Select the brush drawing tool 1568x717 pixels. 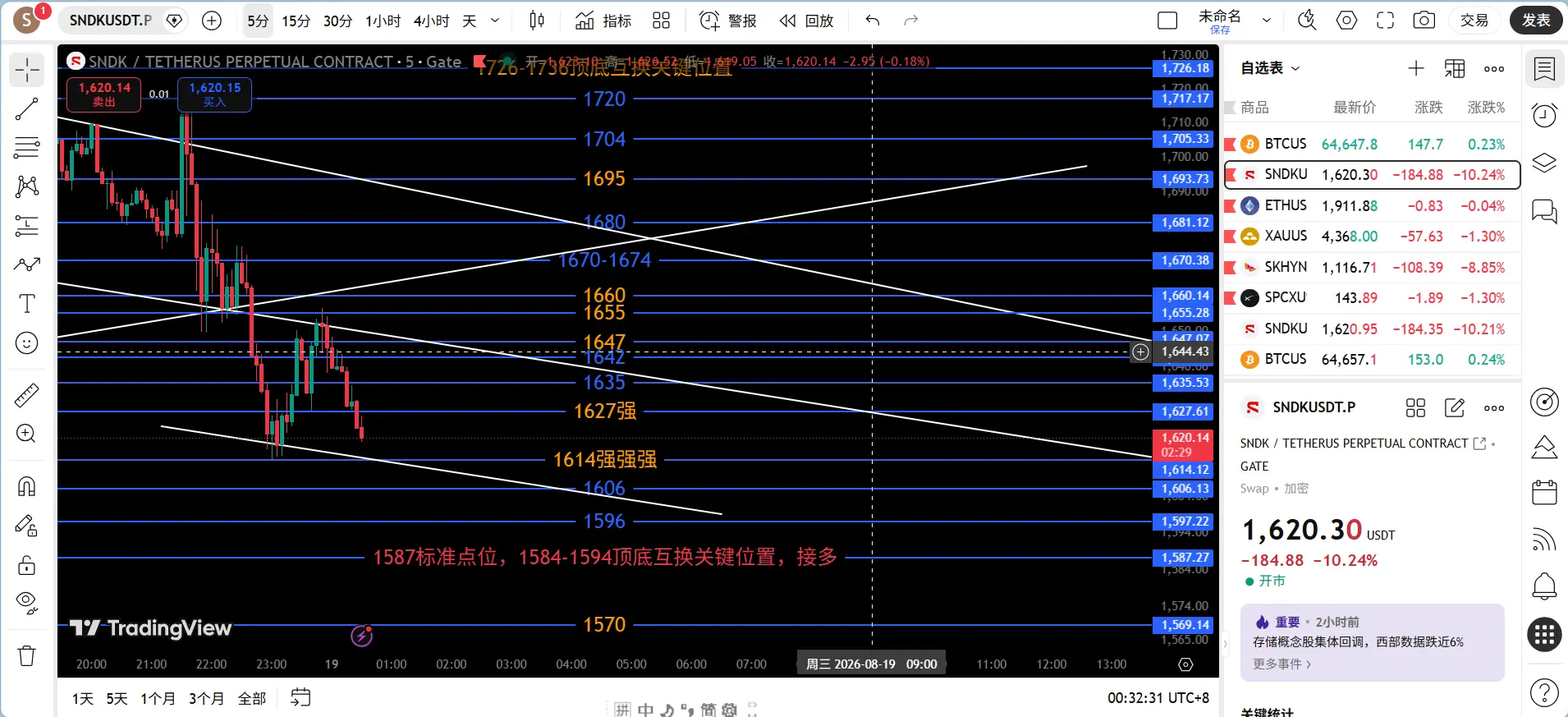pos(27,264)
